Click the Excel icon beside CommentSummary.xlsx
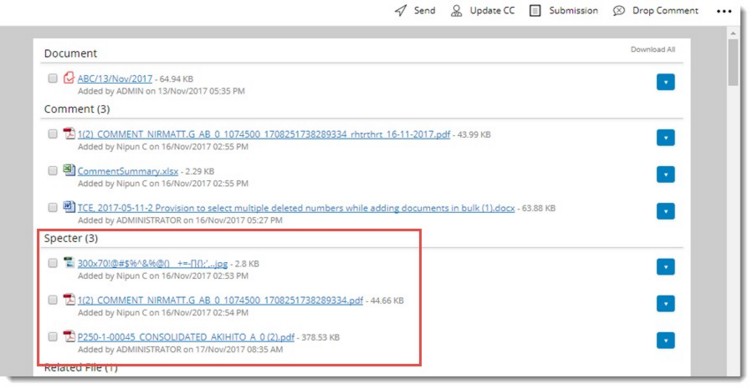753x389 pixels. point(69,170)
